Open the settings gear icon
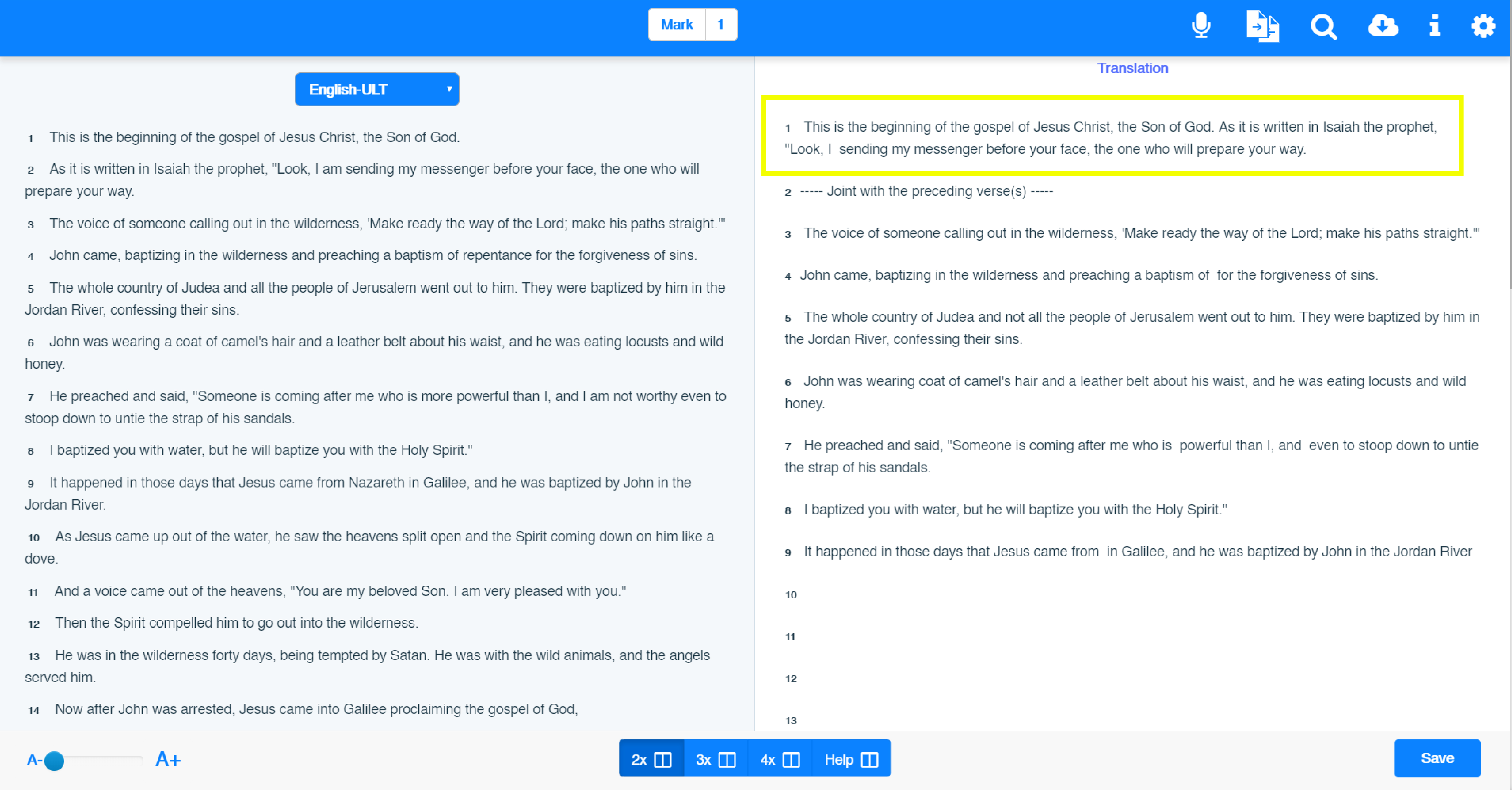The width and height of the screenshot is (1512, 790). (1483, 26)
